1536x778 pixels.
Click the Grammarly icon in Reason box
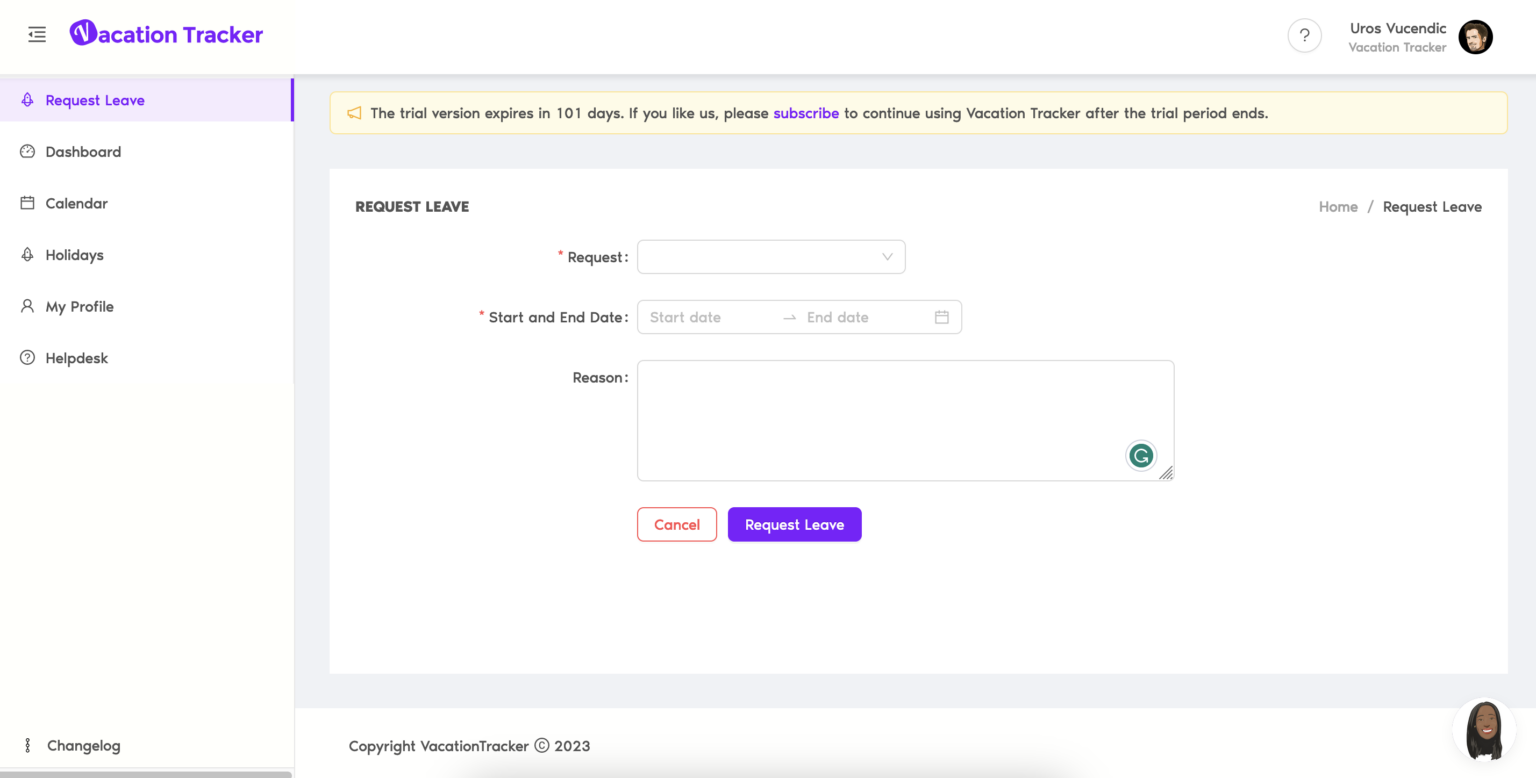tap(1141, 456)
